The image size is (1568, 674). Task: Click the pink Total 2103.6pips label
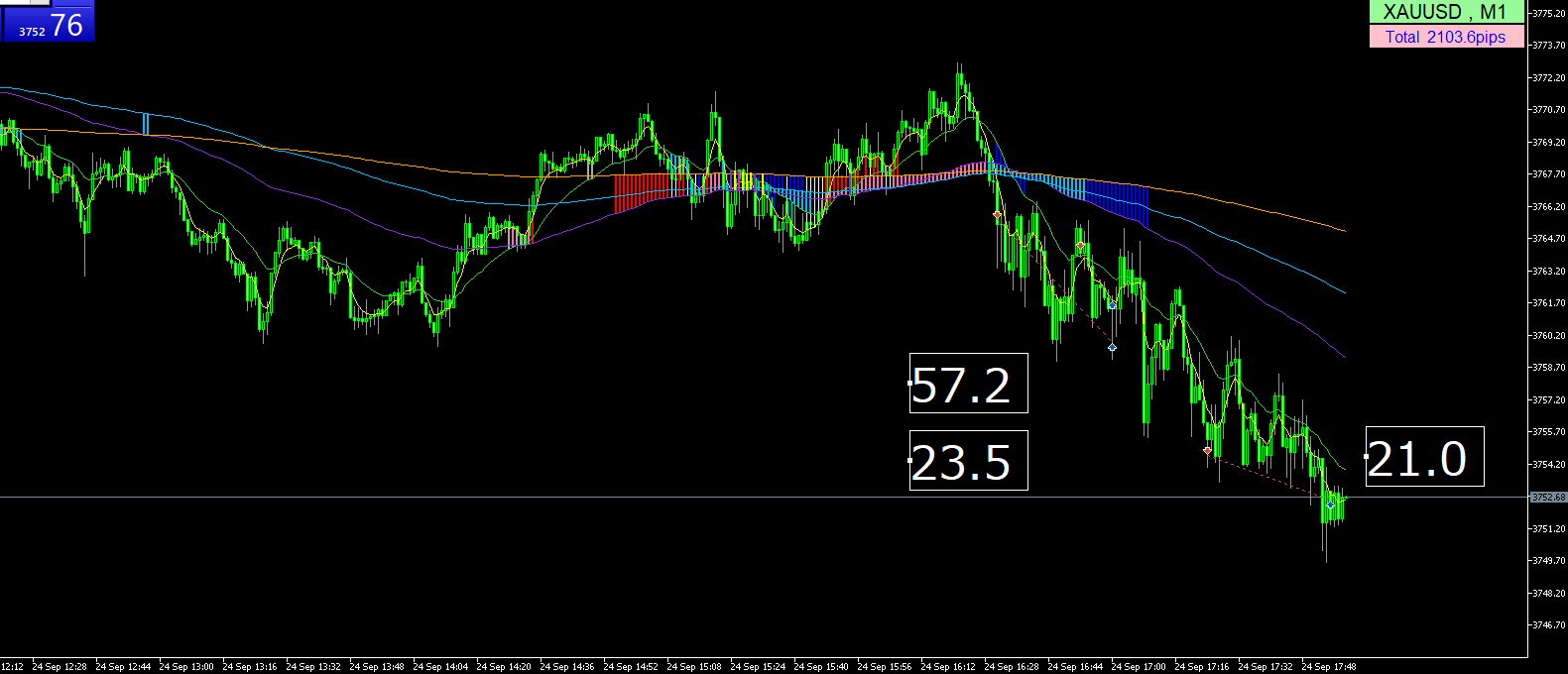[x=1446, y=37]
